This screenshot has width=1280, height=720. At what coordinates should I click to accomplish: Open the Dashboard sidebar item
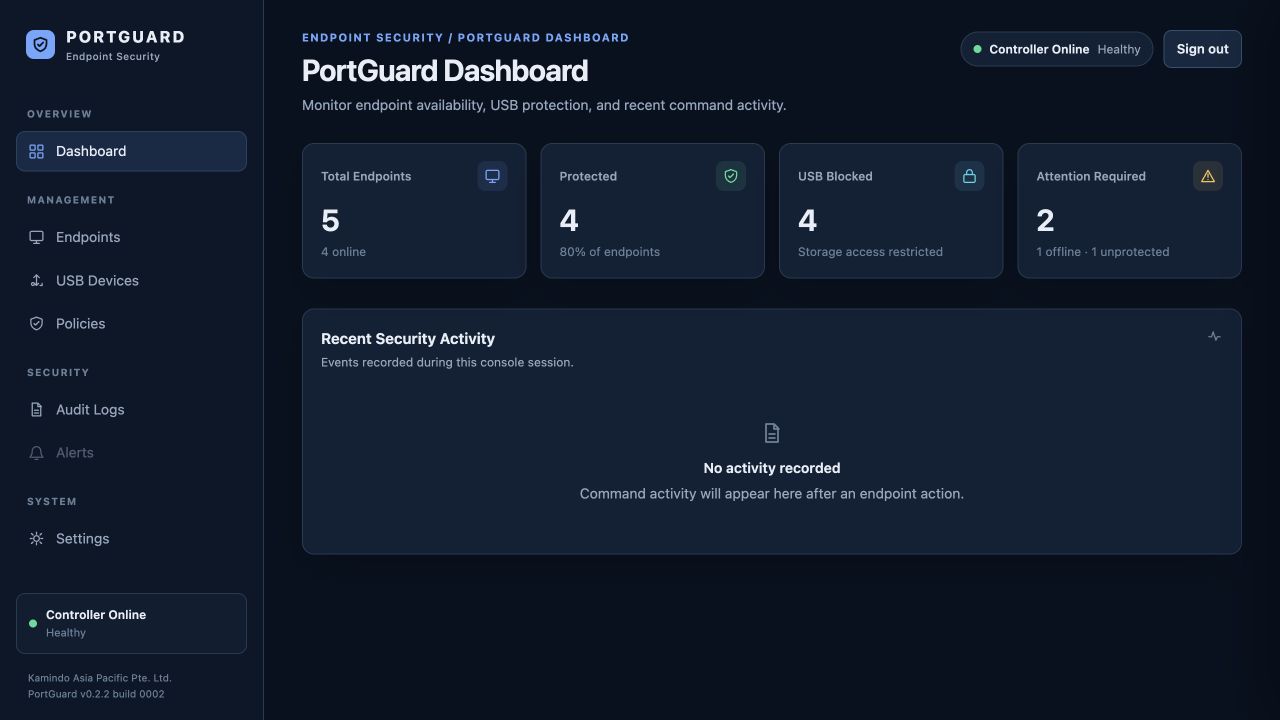[131, 151]
